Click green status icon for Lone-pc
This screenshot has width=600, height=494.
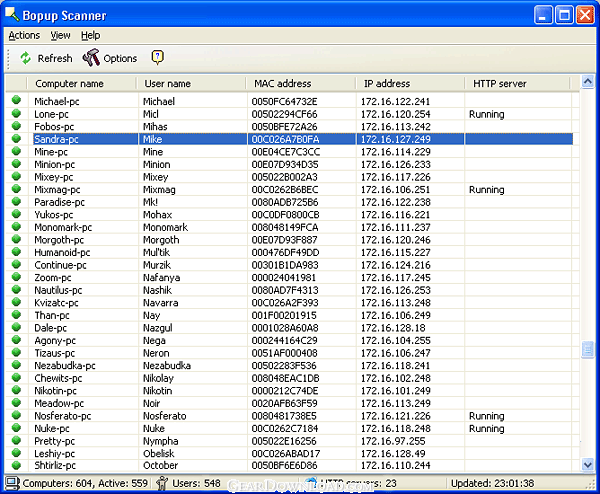[x=16, y=113]
